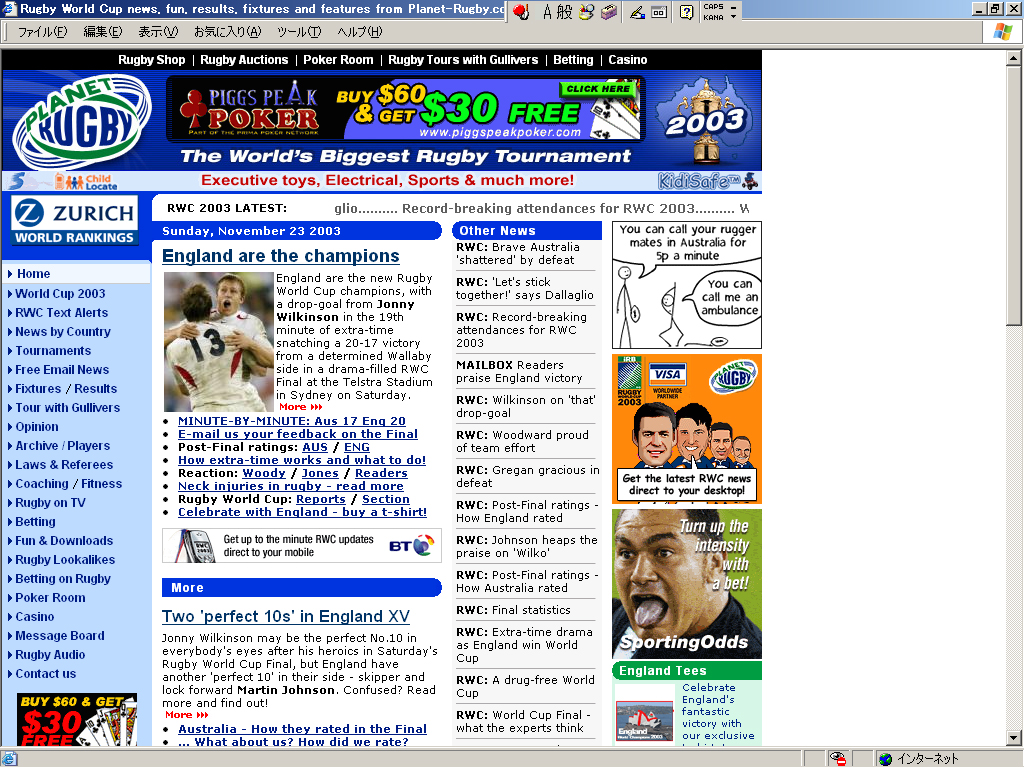1024x768 pixels.
Task: Go to News by Country
Action: [x=63, y=332]
